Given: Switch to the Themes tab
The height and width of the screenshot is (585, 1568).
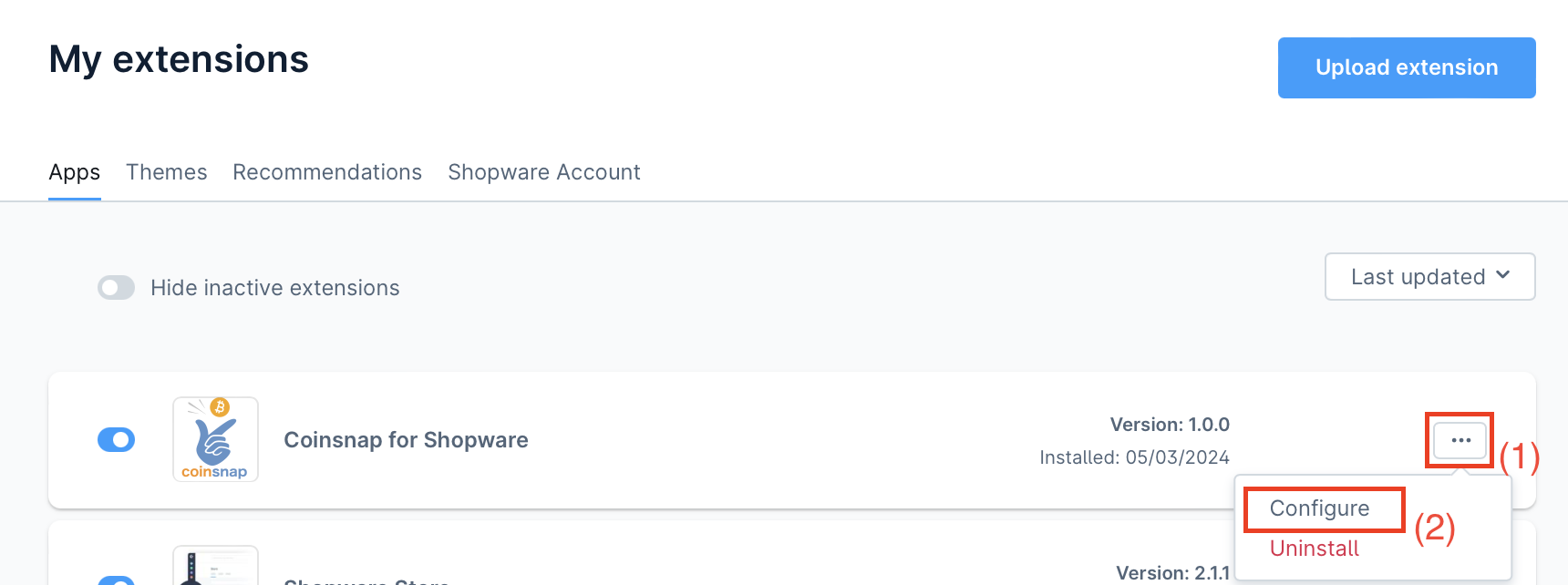Looking at the screenshot, I should (x=167, y=172).
